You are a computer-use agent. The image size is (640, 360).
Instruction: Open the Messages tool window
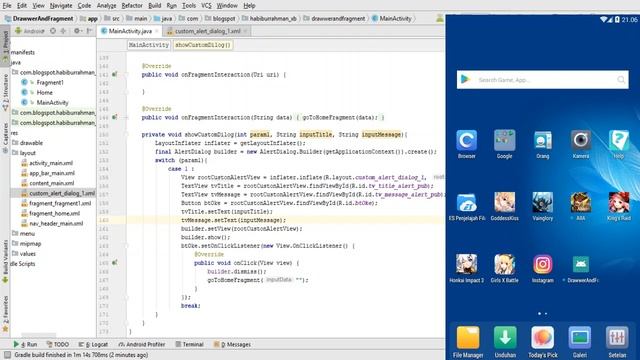pyautogui.click(x=232, y=344)
